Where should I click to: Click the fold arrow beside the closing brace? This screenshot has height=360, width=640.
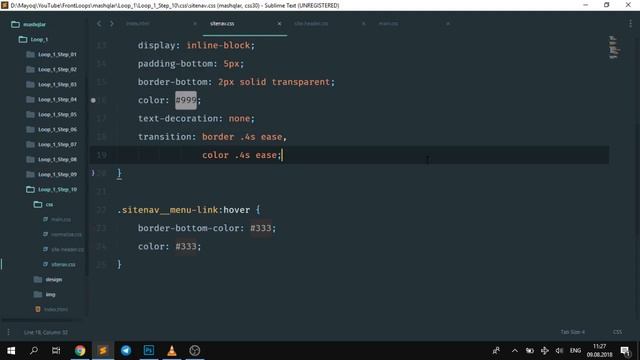click(x=93, y=173)
